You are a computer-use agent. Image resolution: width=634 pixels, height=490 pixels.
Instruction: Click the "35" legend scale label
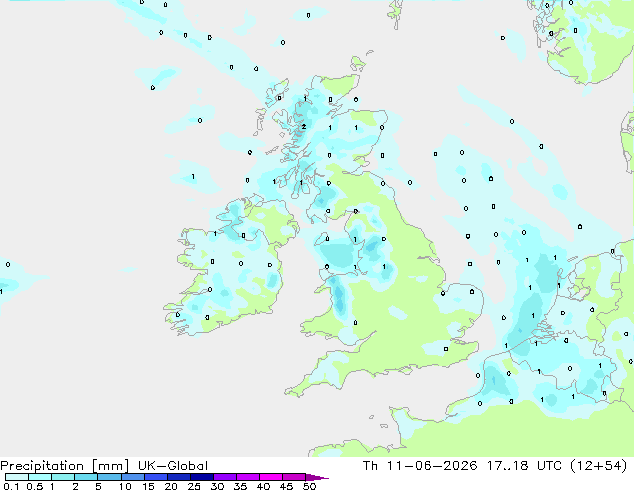pyautogui.click(x=240, y=486)
